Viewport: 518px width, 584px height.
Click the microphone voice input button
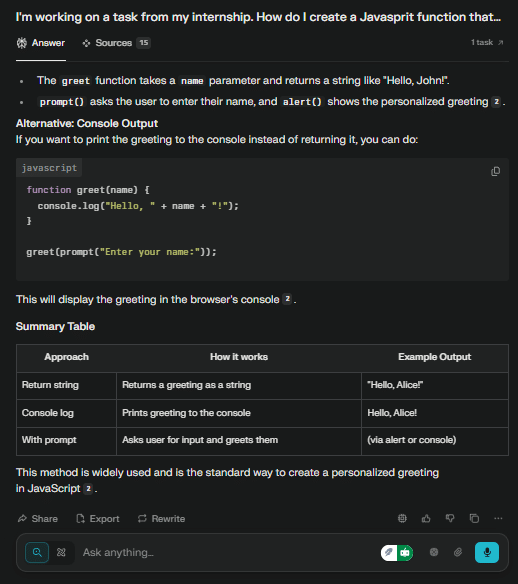coord(487,552)
